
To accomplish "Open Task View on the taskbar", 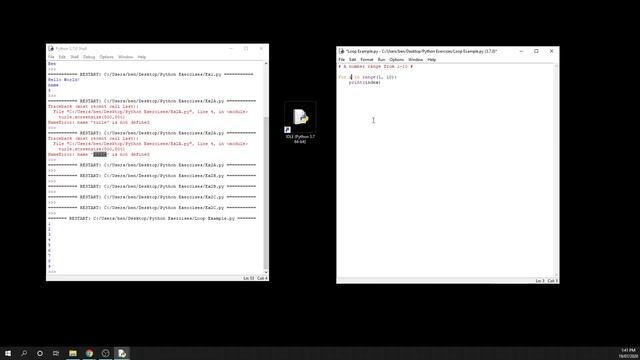I will pos(56,353).
